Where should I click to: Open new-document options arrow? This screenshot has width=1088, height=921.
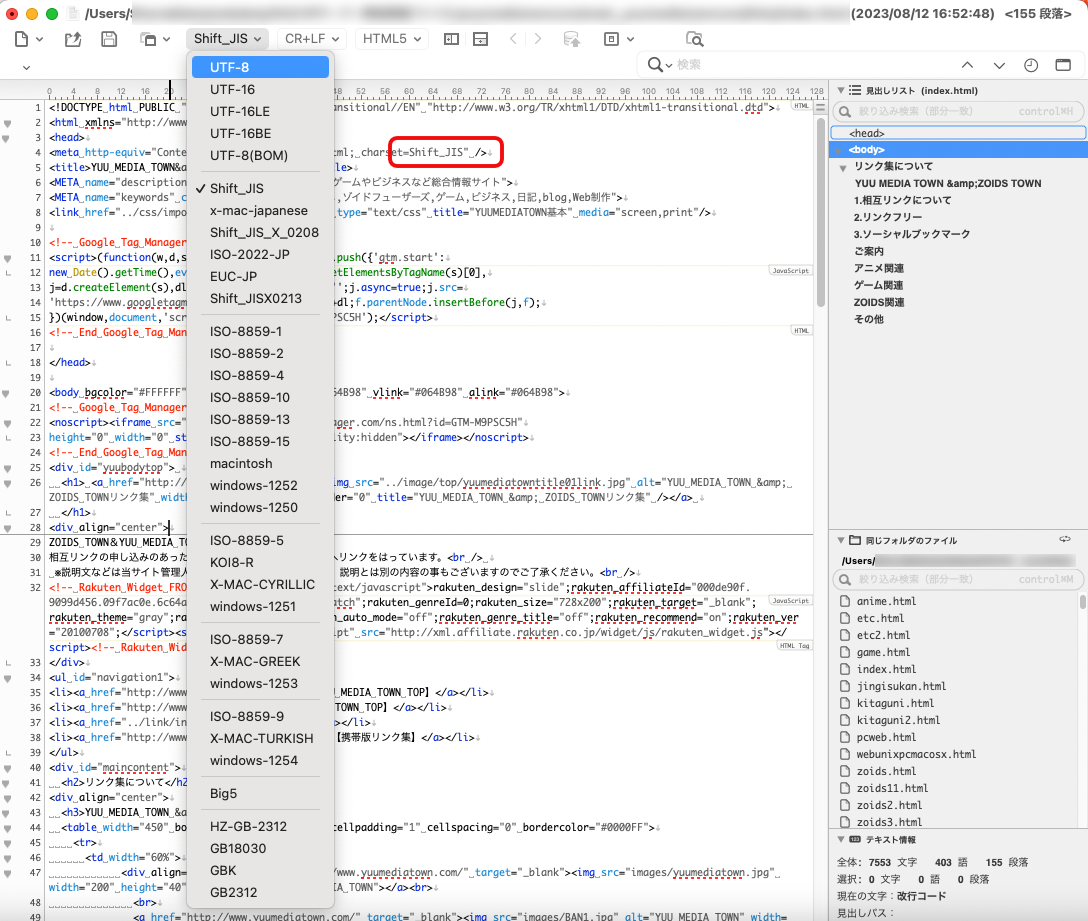(x=40, y=40)
